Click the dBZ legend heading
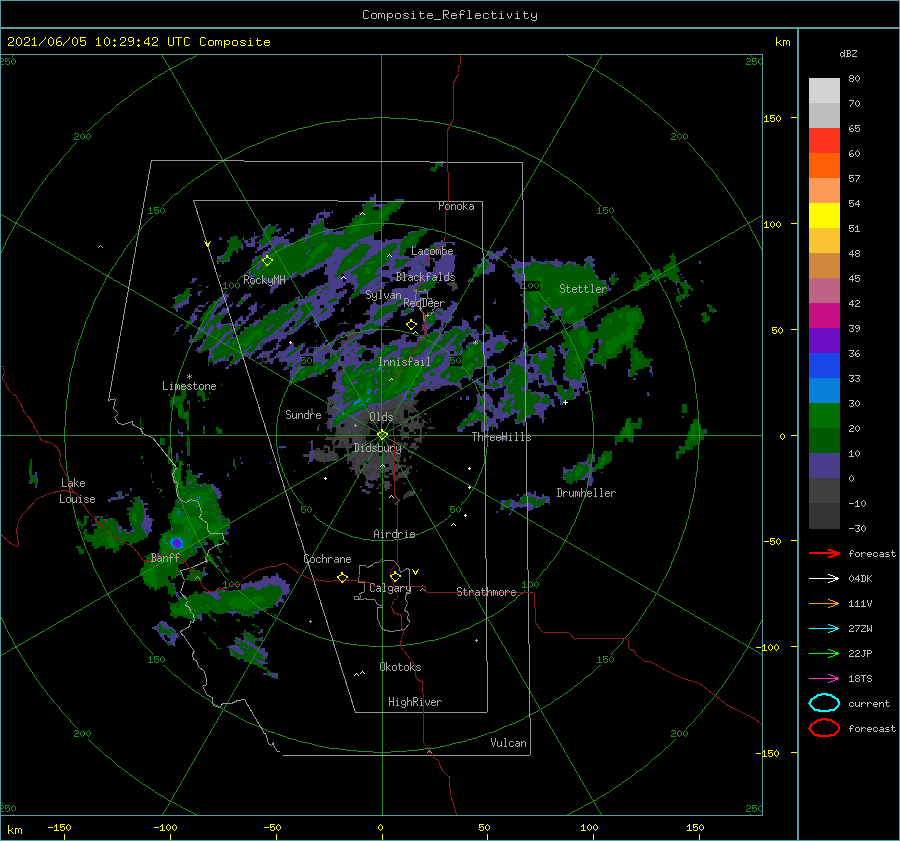900x841 pixels. coord(848,53)
